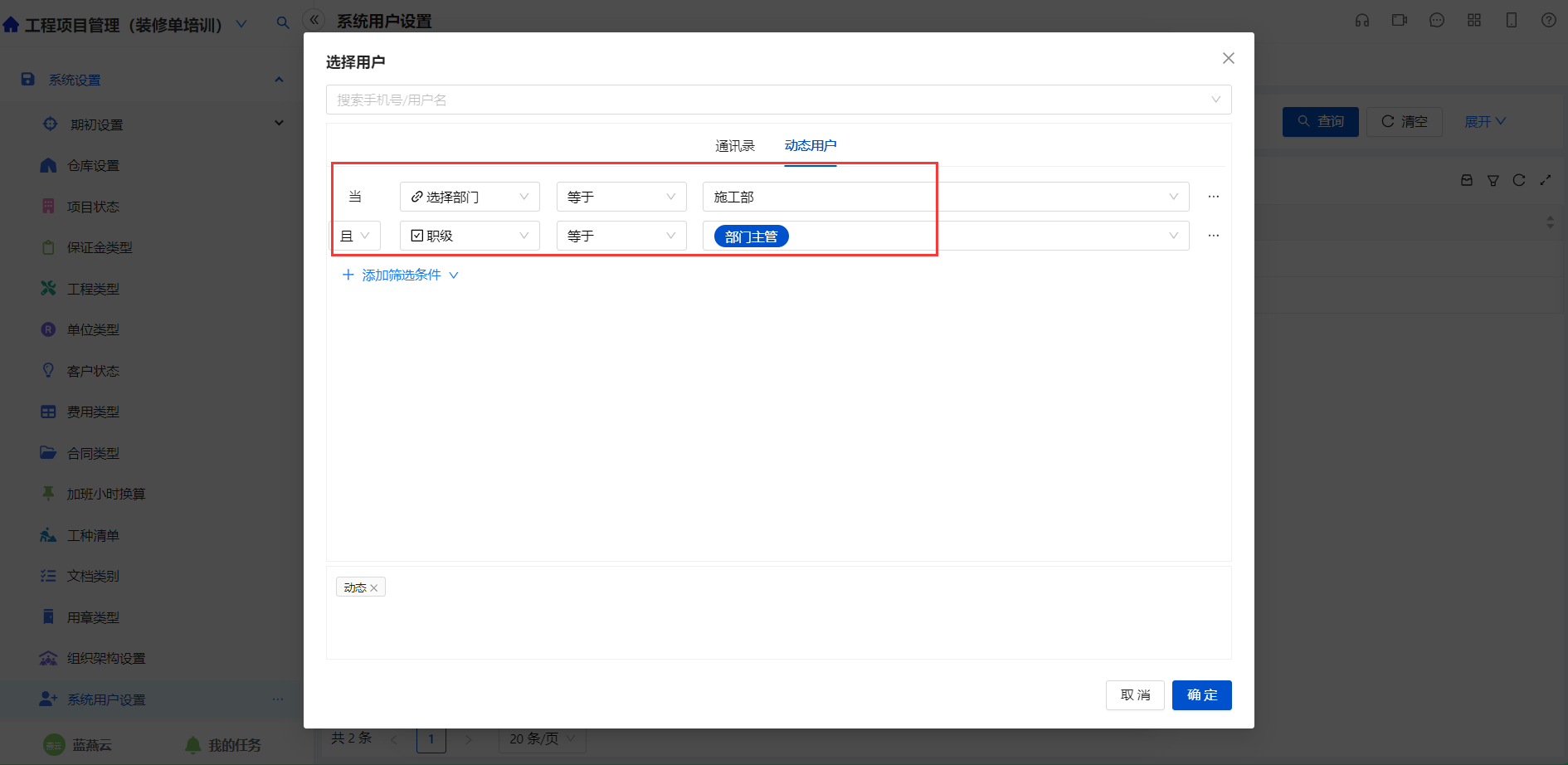Click the headset support icon in top bar
Viewport: 1568px width, 765px height.
pos(1362,21)
